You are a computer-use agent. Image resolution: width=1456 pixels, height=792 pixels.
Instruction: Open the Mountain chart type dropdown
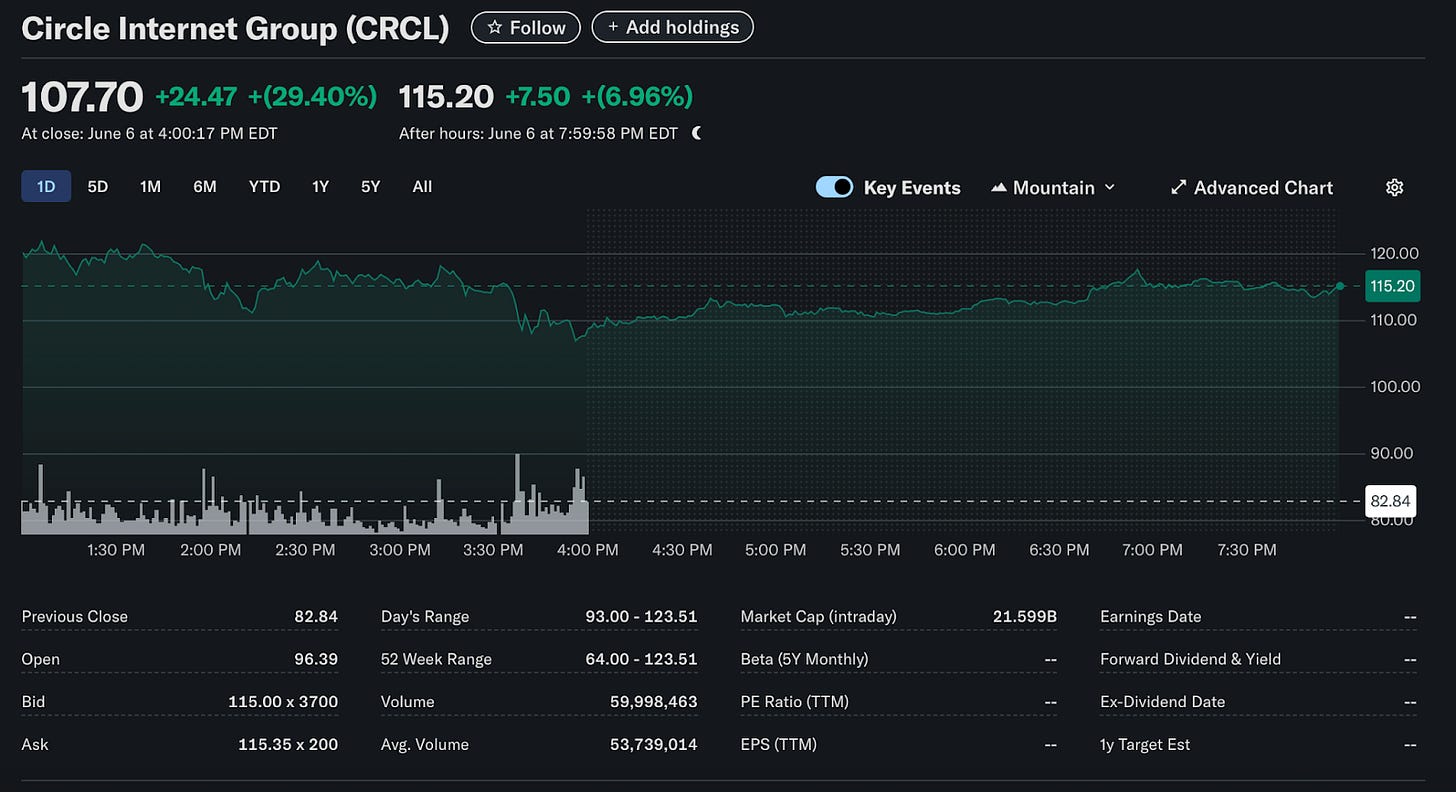(1053, 187)
